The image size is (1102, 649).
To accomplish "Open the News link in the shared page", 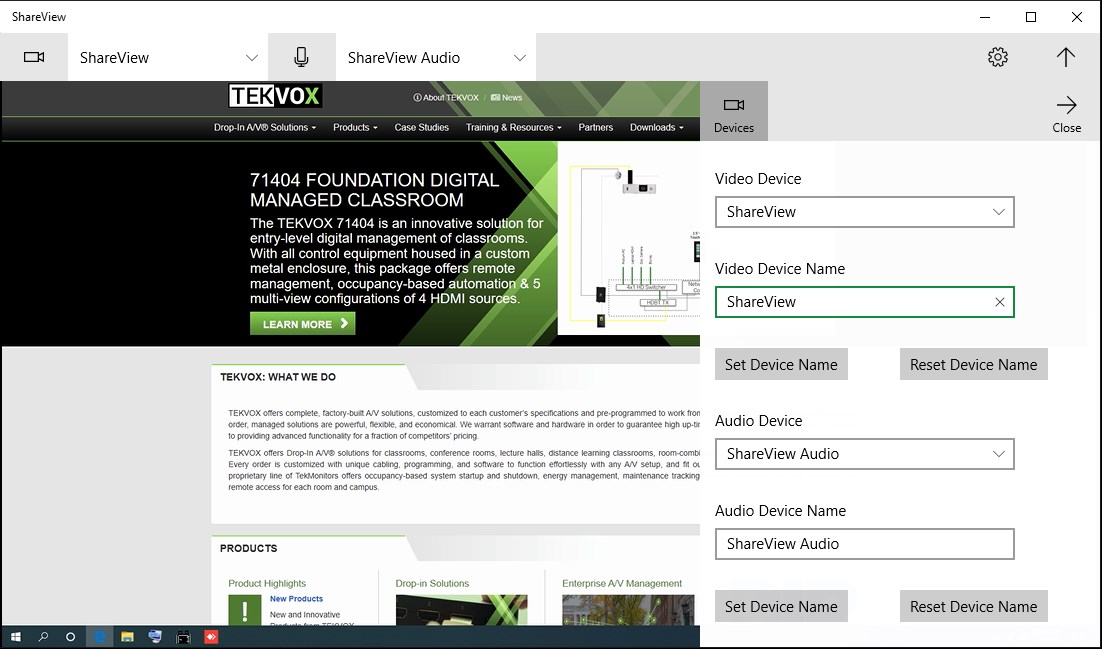I will click(x=507, y=98).
